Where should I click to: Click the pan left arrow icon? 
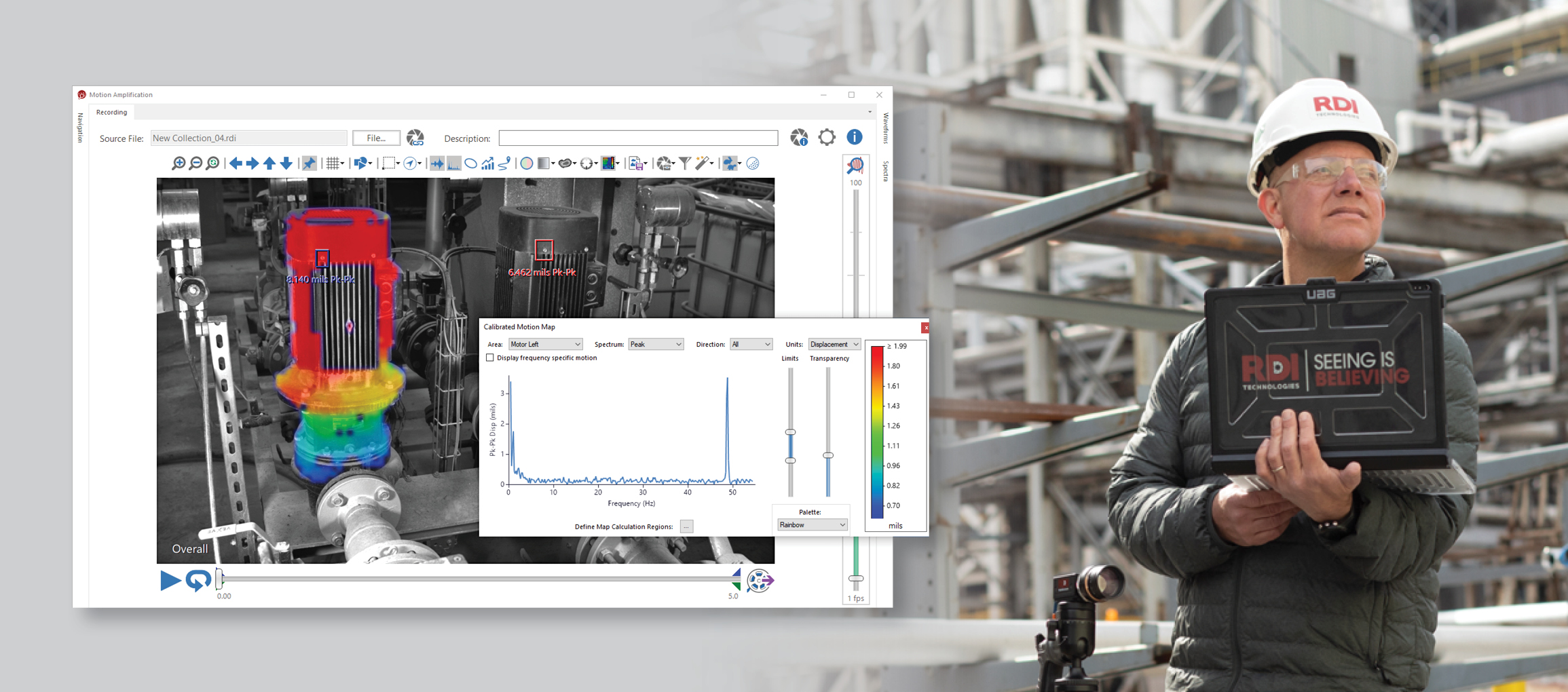236,164
